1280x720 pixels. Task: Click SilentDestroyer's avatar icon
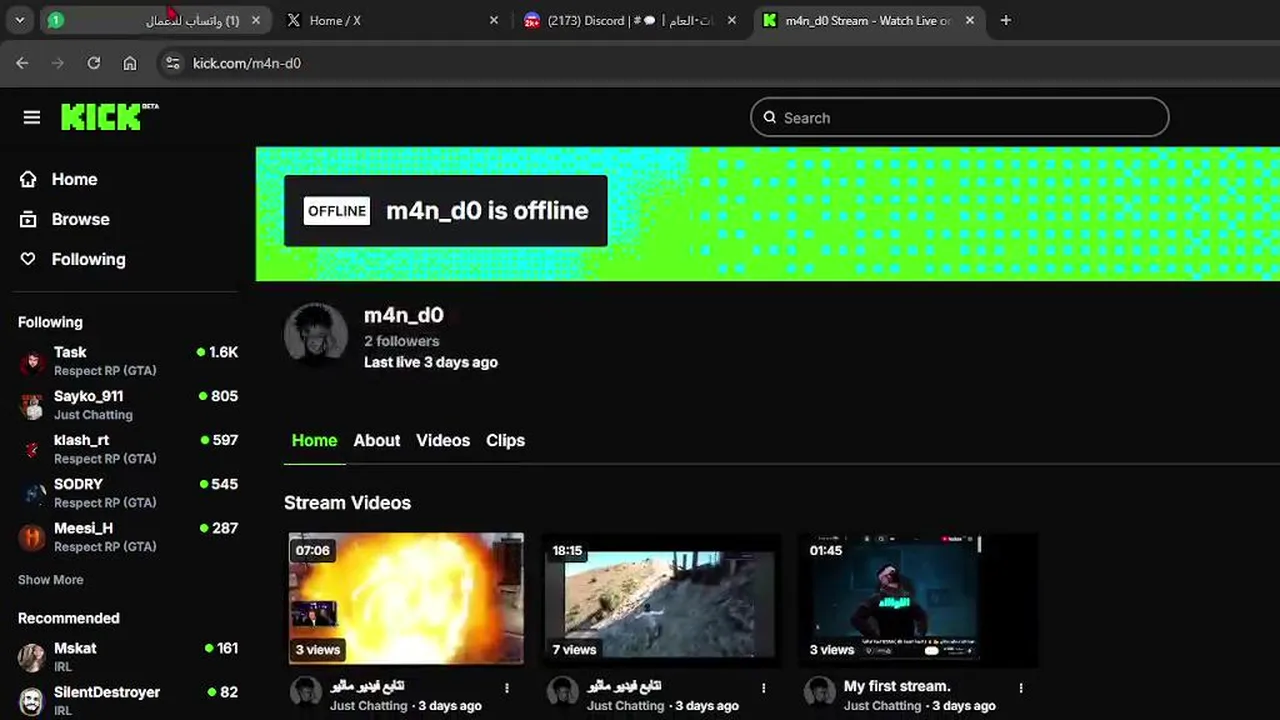[x=32, y=702]
